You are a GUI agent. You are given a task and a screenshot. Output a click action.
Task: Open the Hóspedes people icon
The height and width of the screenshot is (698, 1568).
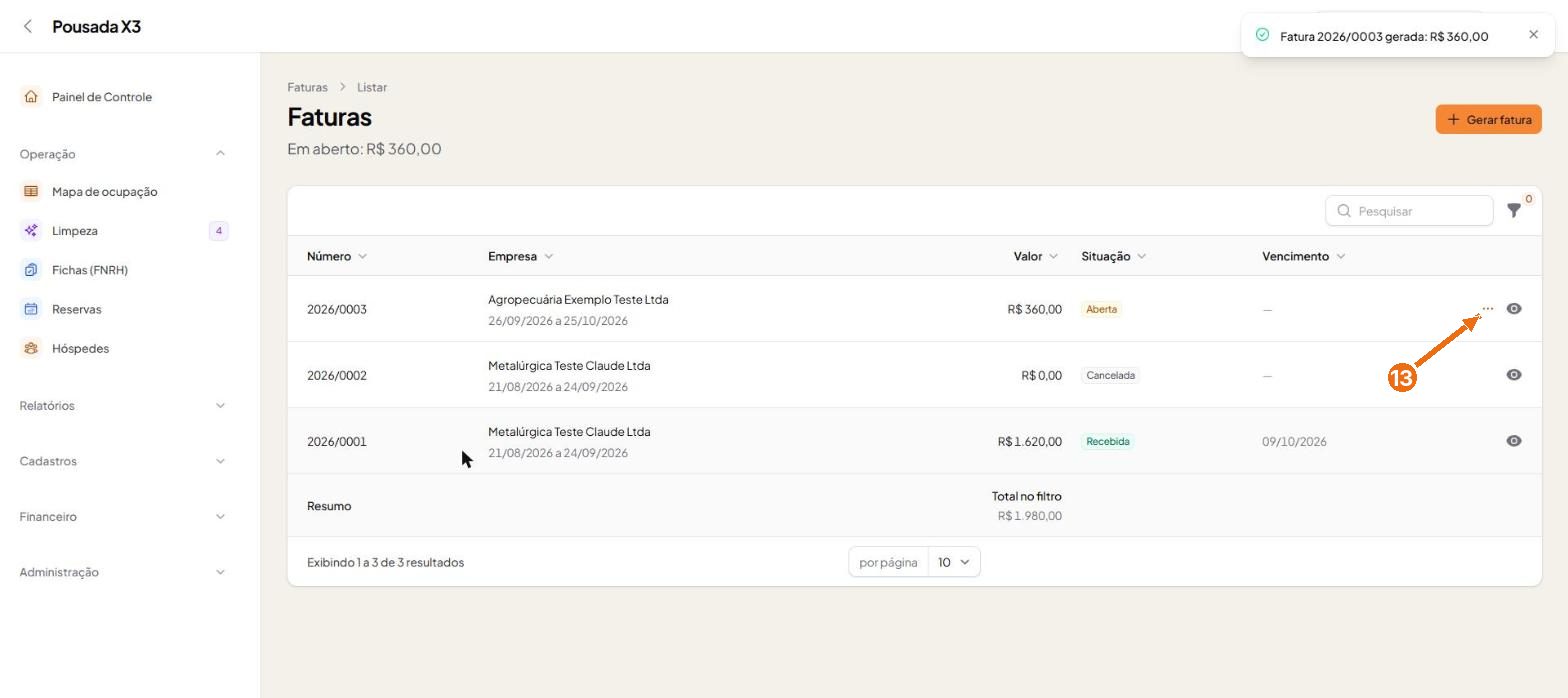(31, 348)
